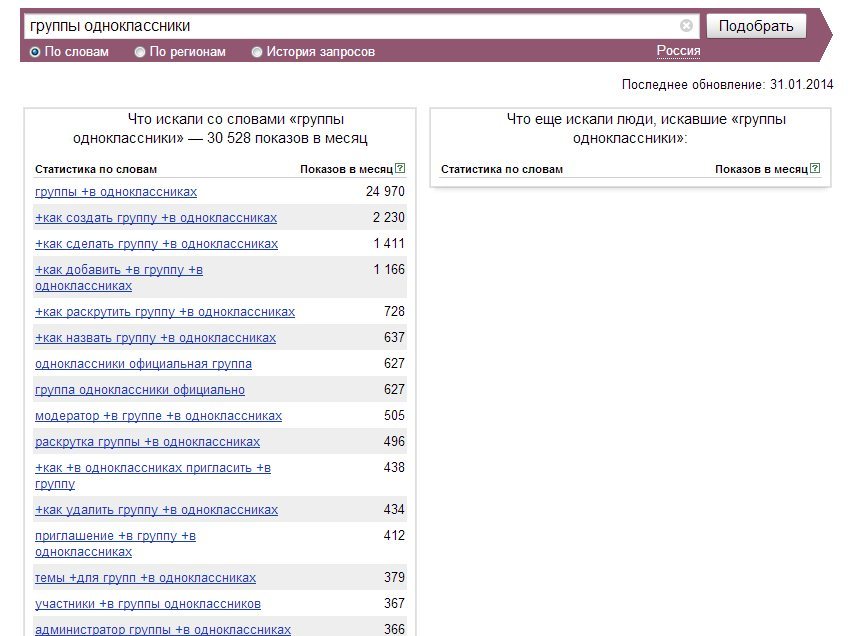855x636 pixels.
Task: Click the heading "Что искали со словами «группы одноклассники»"
Action: (x=220, y=128)
